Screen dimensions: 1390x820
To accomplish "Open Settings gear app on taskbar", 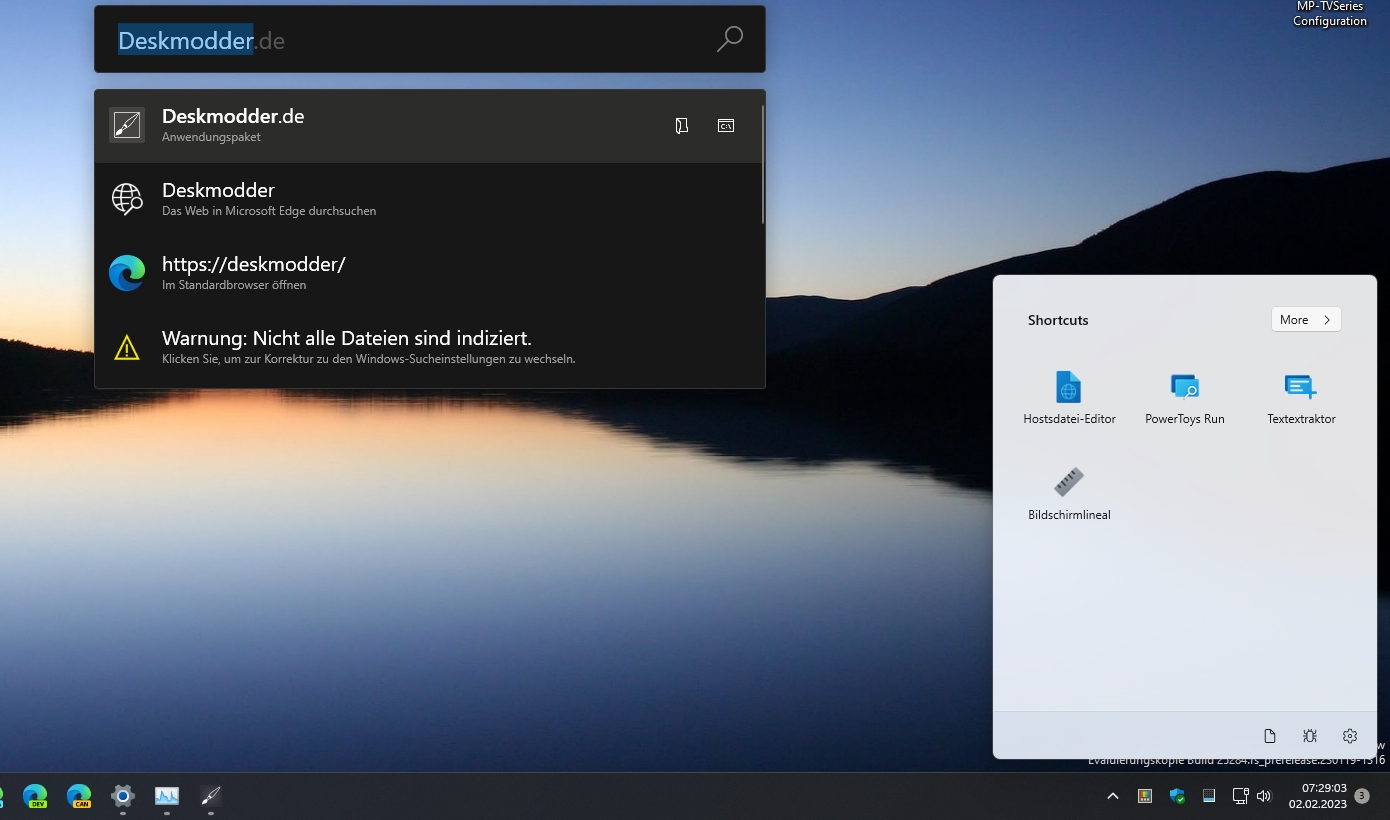I will (123, 796).
